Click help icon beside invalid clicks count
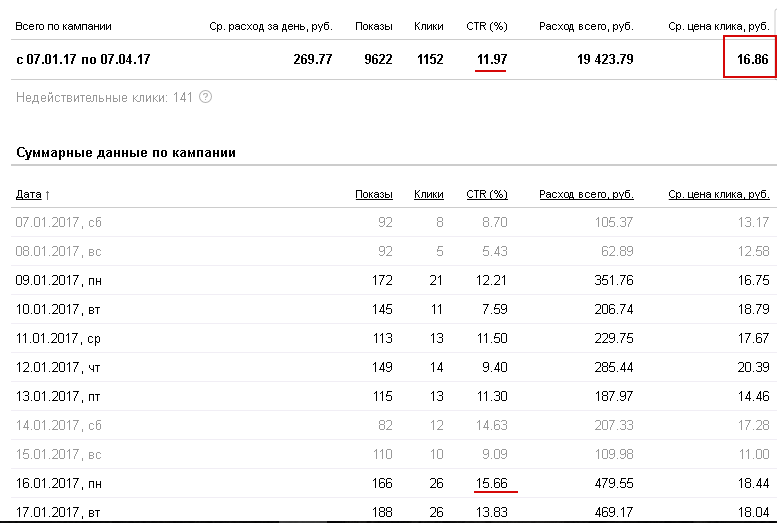 (x=205, y=97)
